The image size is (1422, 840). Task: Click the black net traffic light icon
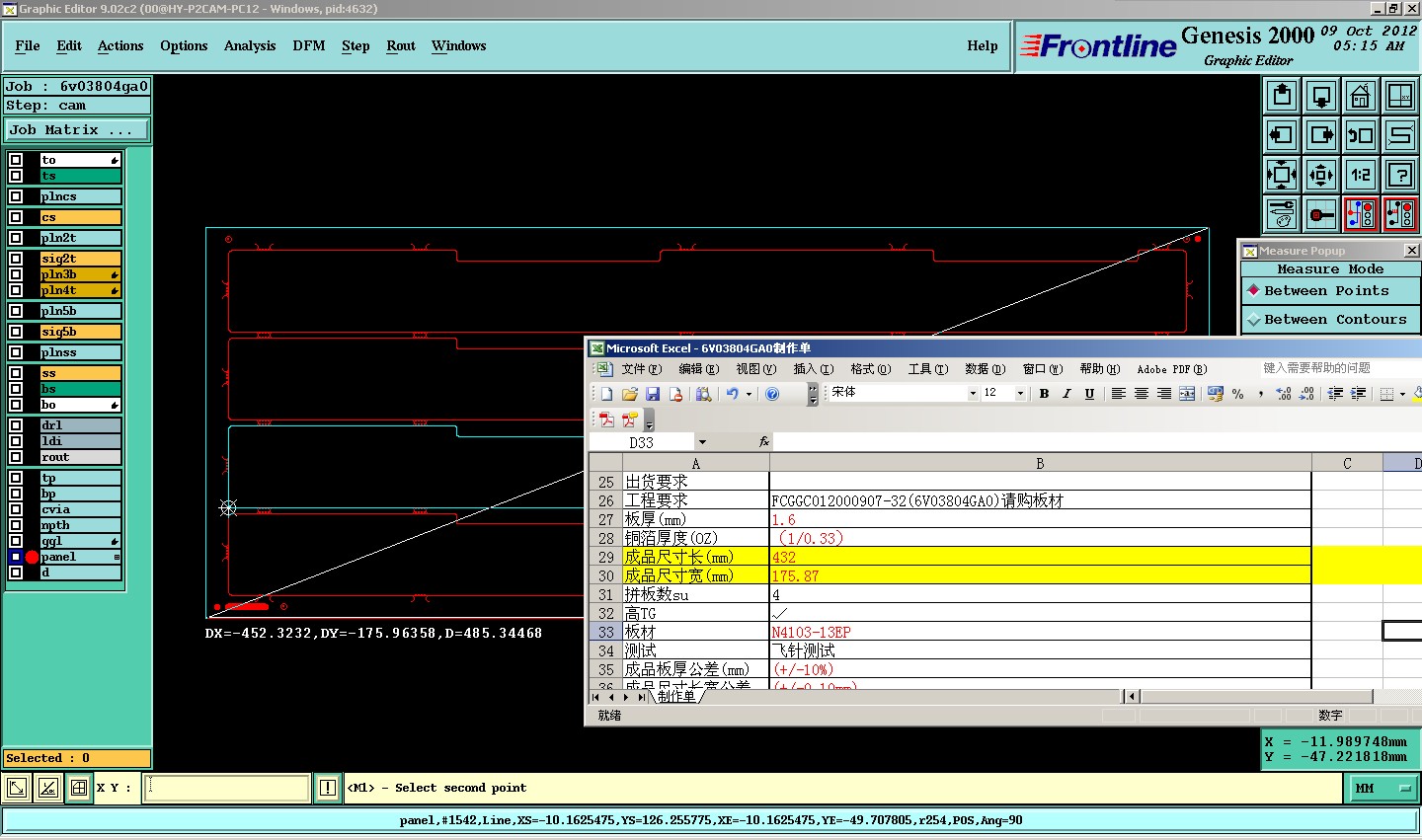1400,214
